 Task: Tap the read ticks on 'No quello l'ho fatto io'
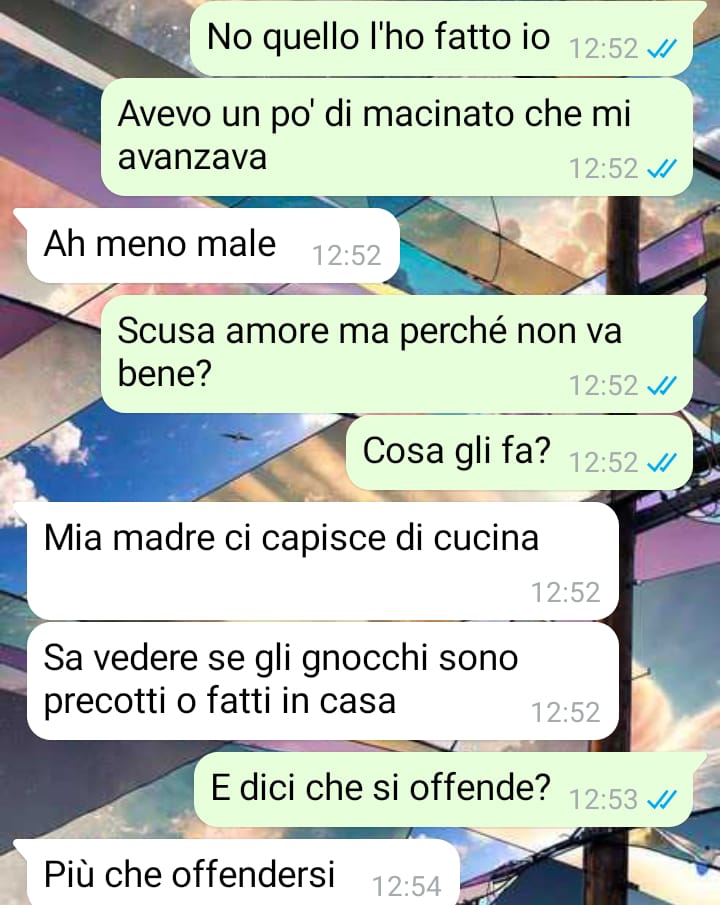point(662,50)
